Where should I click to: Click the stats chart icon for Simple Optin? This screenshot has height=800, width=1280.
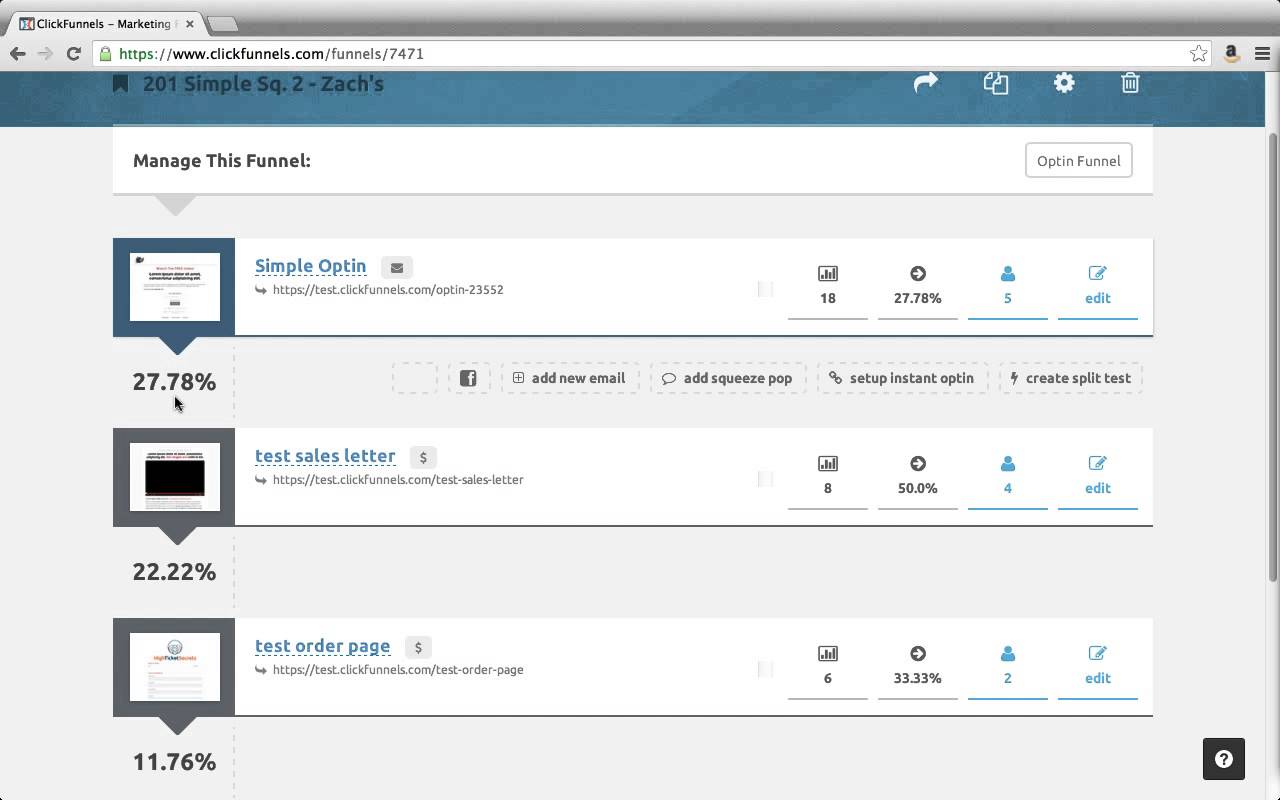coord(827,274)
